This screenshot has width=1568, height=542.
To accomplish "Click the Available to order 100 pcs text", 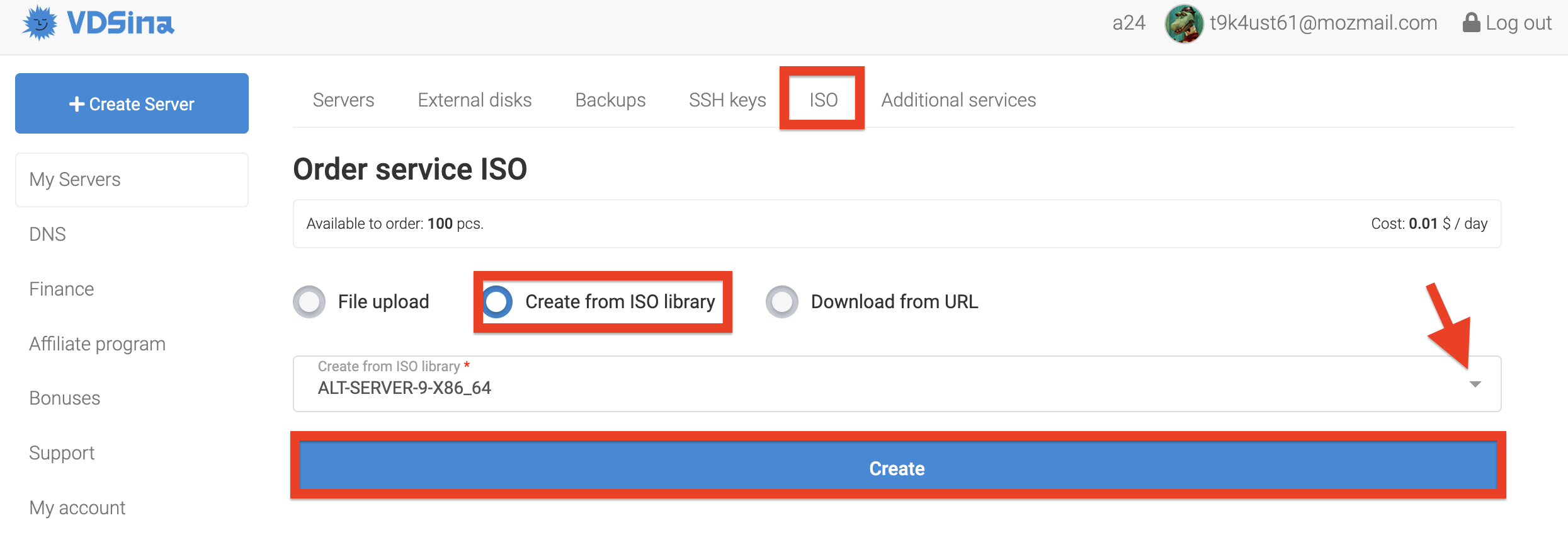I will pos(395,224).
